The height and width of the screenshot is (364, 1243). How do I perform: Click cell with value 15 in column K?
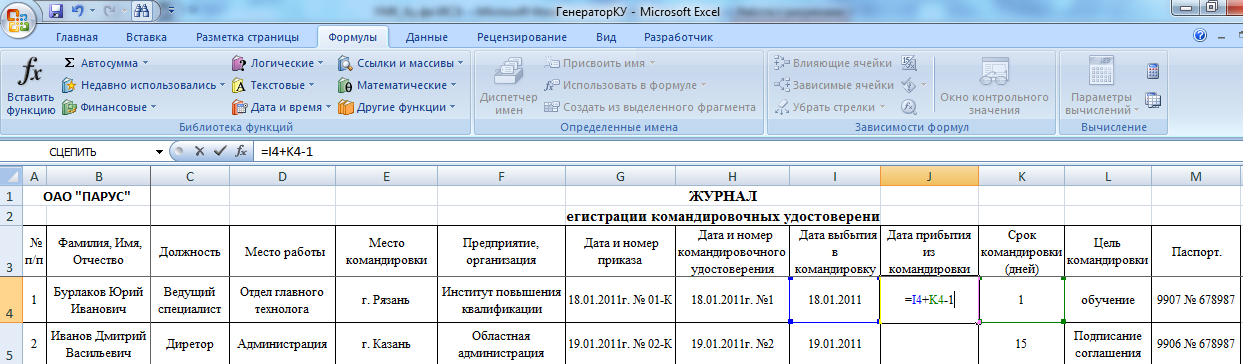click(x=1021, y=344)
